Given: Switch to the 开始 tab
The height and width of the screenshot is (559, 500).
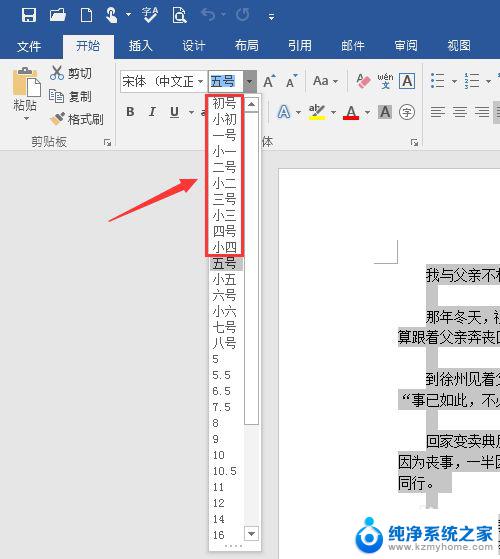Looking at the screenshot, I should click(x=88, y=46).
